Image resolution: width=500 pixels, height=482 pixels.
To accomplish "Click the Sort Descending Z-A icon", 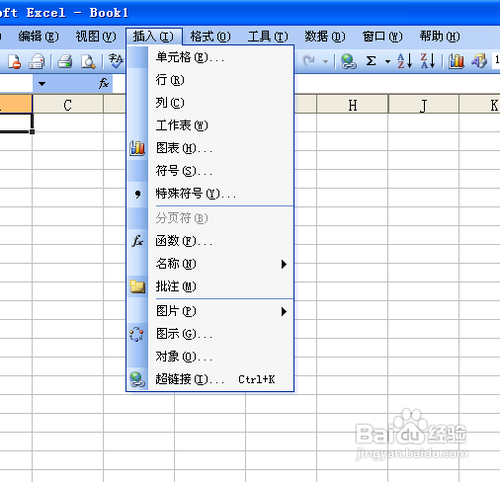I will pyautogui.click(x=428, y=61).
